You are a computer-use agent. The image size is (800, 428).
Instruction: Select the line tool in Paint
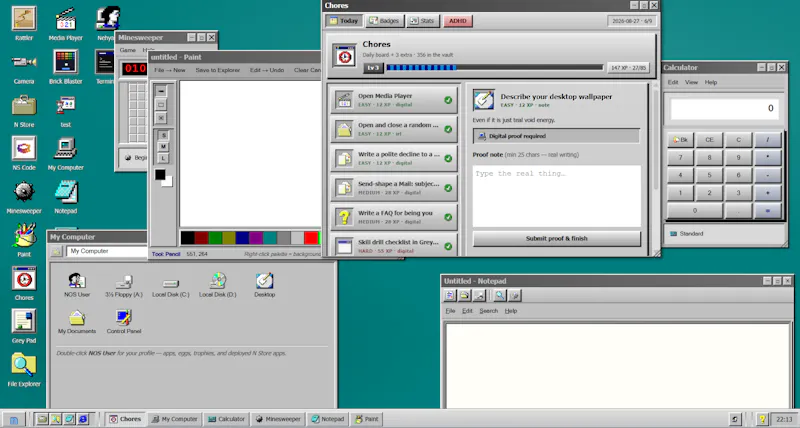pos(161,91)
